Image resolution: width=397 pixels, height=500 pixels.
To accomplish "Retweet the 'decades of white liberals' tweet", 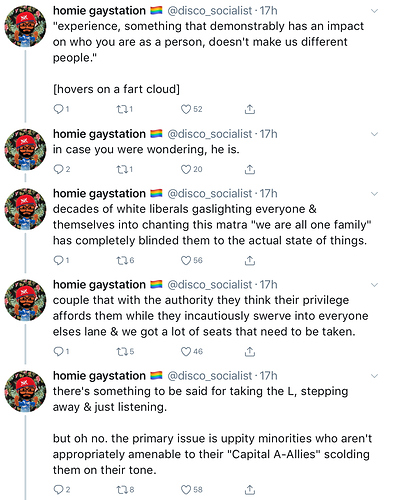I will click(121, 260).
